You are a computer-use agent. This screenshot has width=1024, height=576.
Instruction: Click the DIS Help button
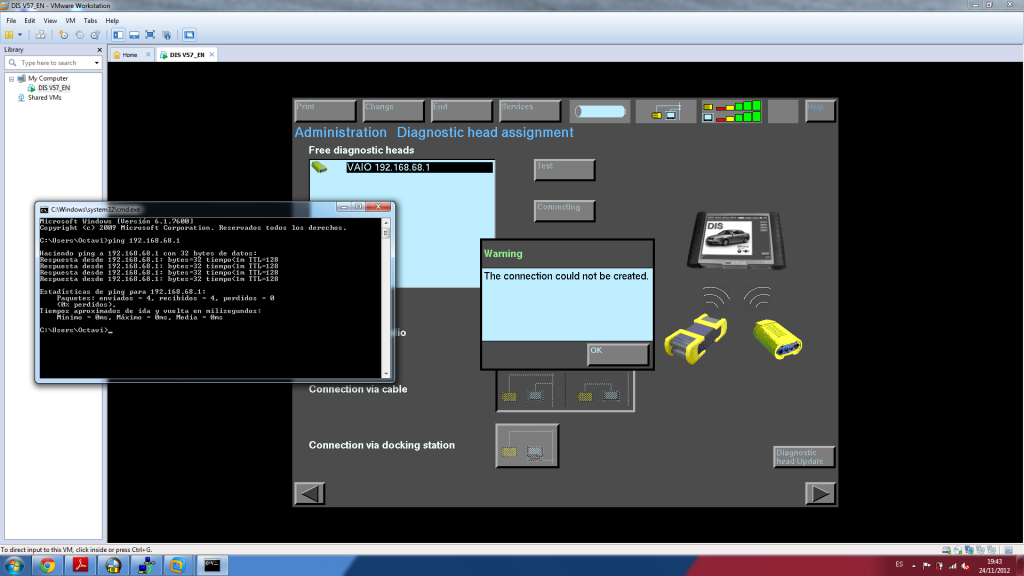point(820,111)
